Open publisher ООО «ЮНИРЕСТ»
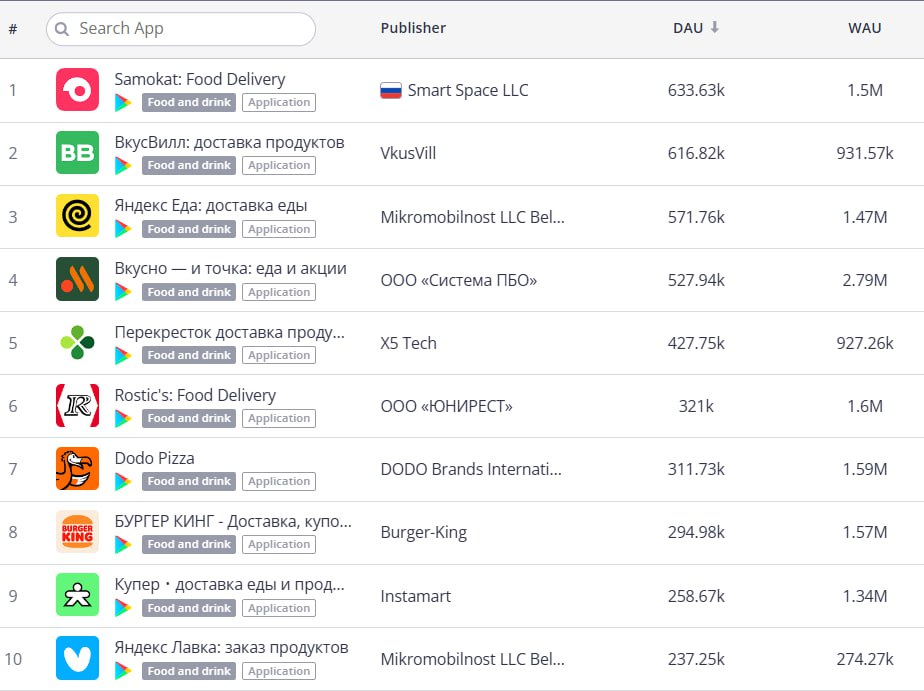This screenshot has height=691, width=924. (446, 406)
